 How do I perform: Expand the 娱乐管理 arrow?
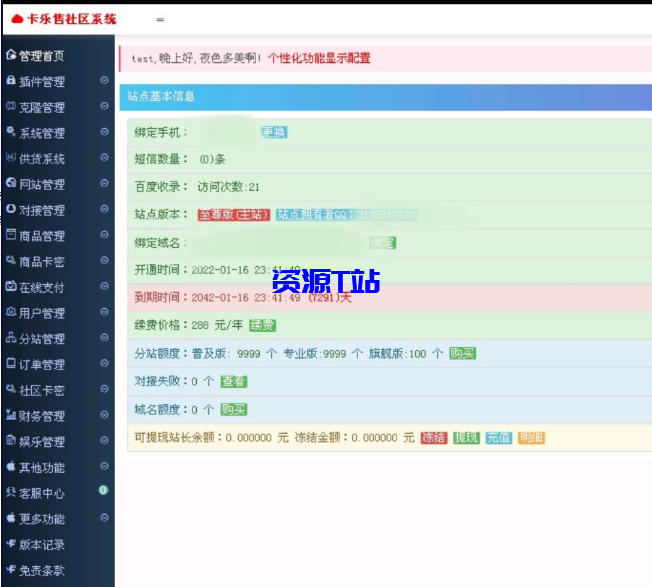104,440
